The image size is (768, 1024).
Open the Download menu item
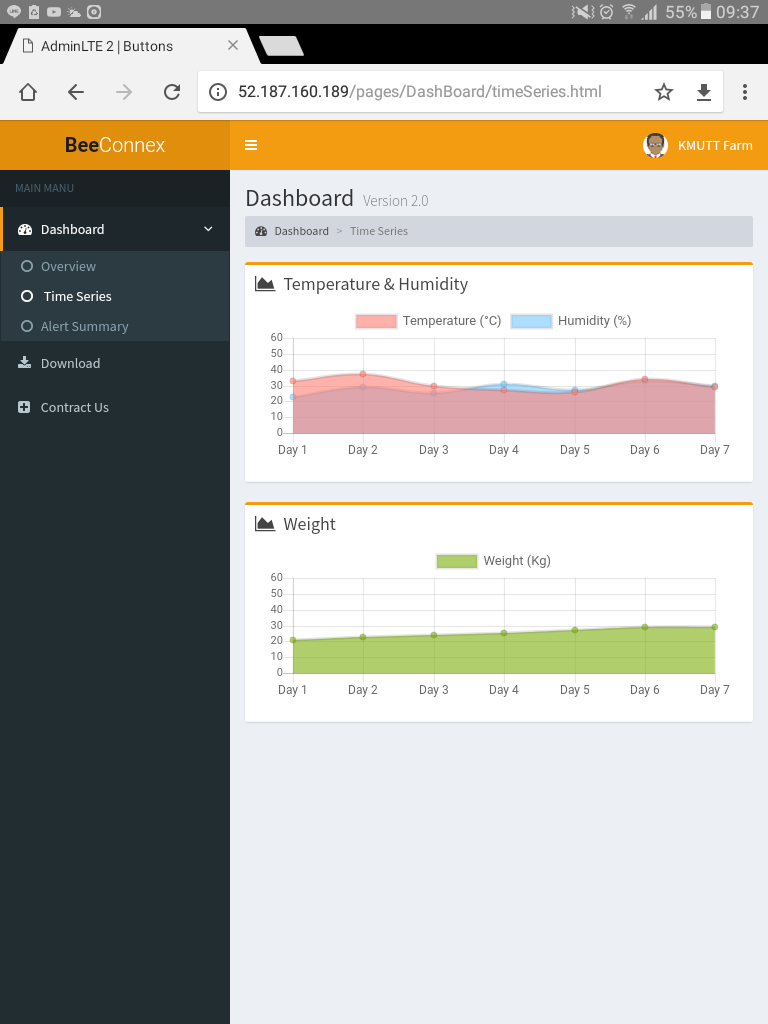pos(70,364)
